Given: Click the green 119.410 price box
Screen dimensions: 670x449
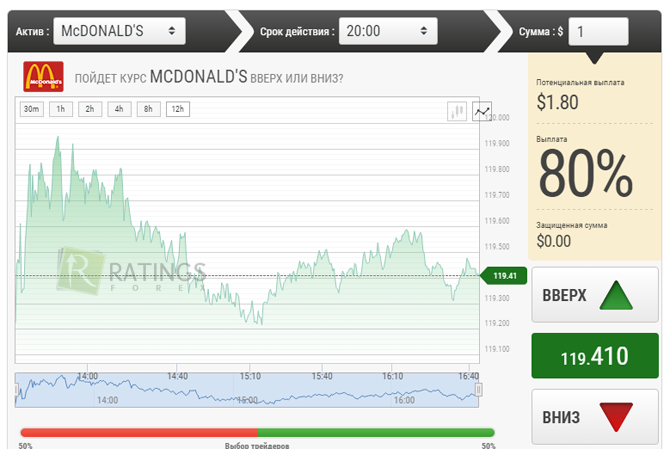Looking at the screenshot, I should point(595,356).
